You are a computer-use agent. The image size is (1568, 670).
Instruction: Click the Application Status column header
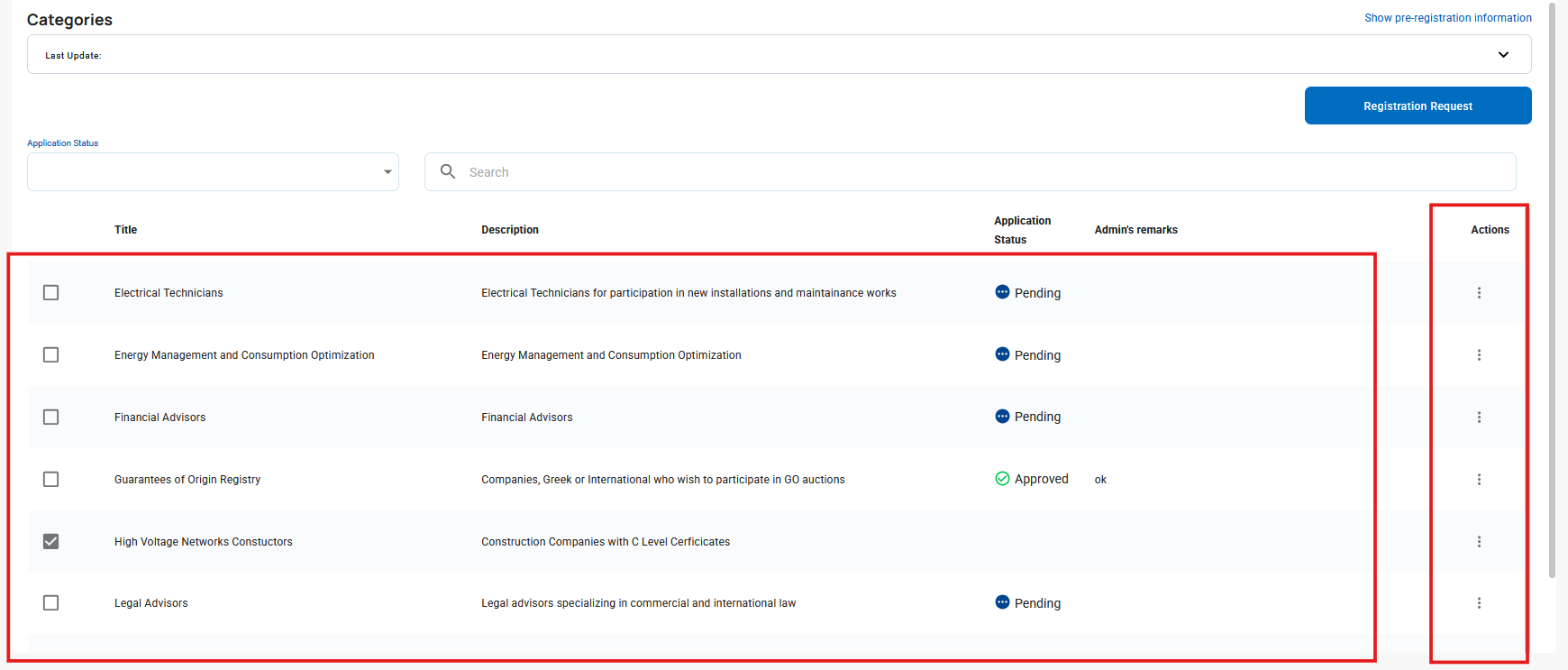click(1022, 230)
